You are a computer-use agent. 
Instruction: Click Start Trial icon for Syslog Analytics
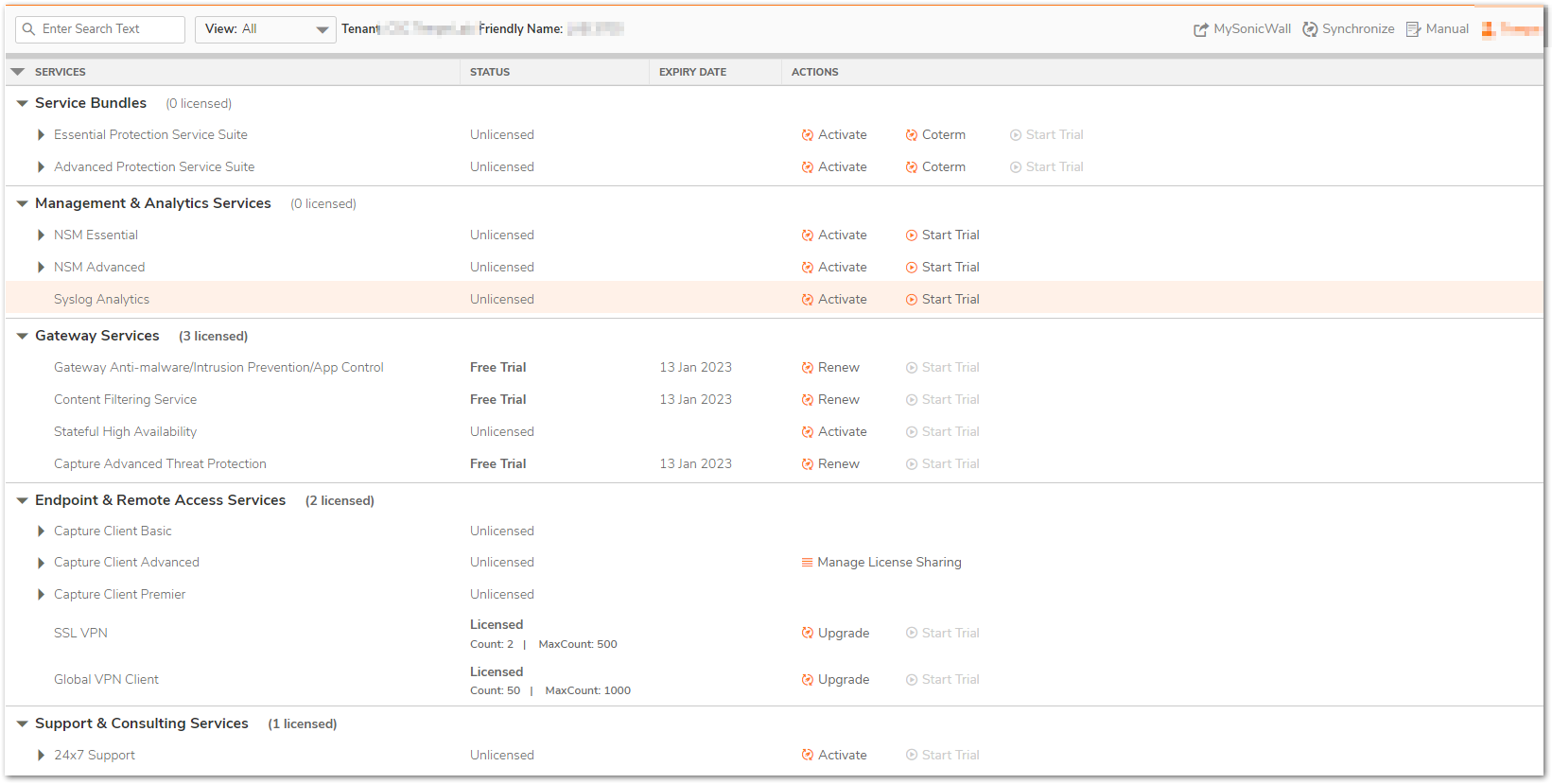coord(911,300)
